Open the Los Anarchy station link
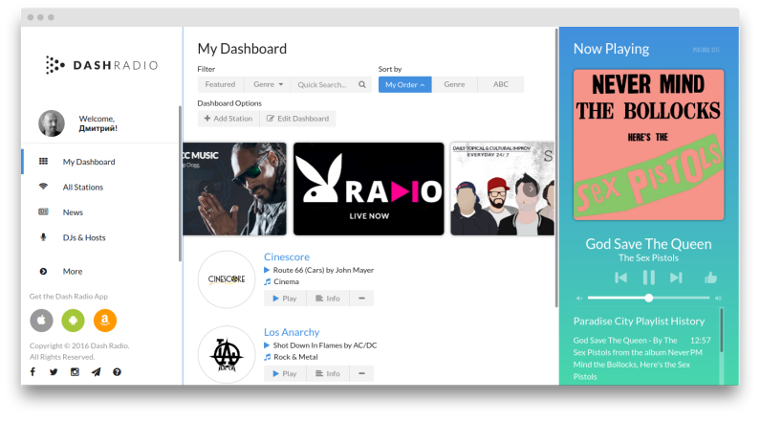The height and width of the screenshot is (422, 760). tap(291, 332)
